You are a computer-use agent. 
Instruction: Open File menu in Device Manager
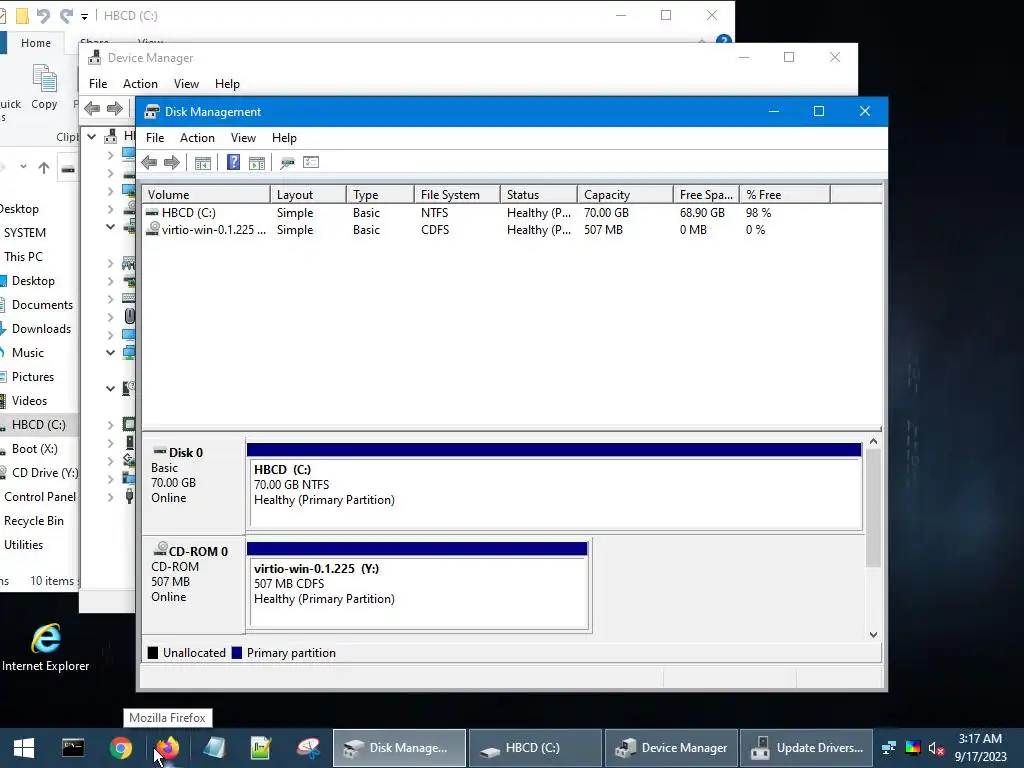pyautogui.click(x=98, y=84)
